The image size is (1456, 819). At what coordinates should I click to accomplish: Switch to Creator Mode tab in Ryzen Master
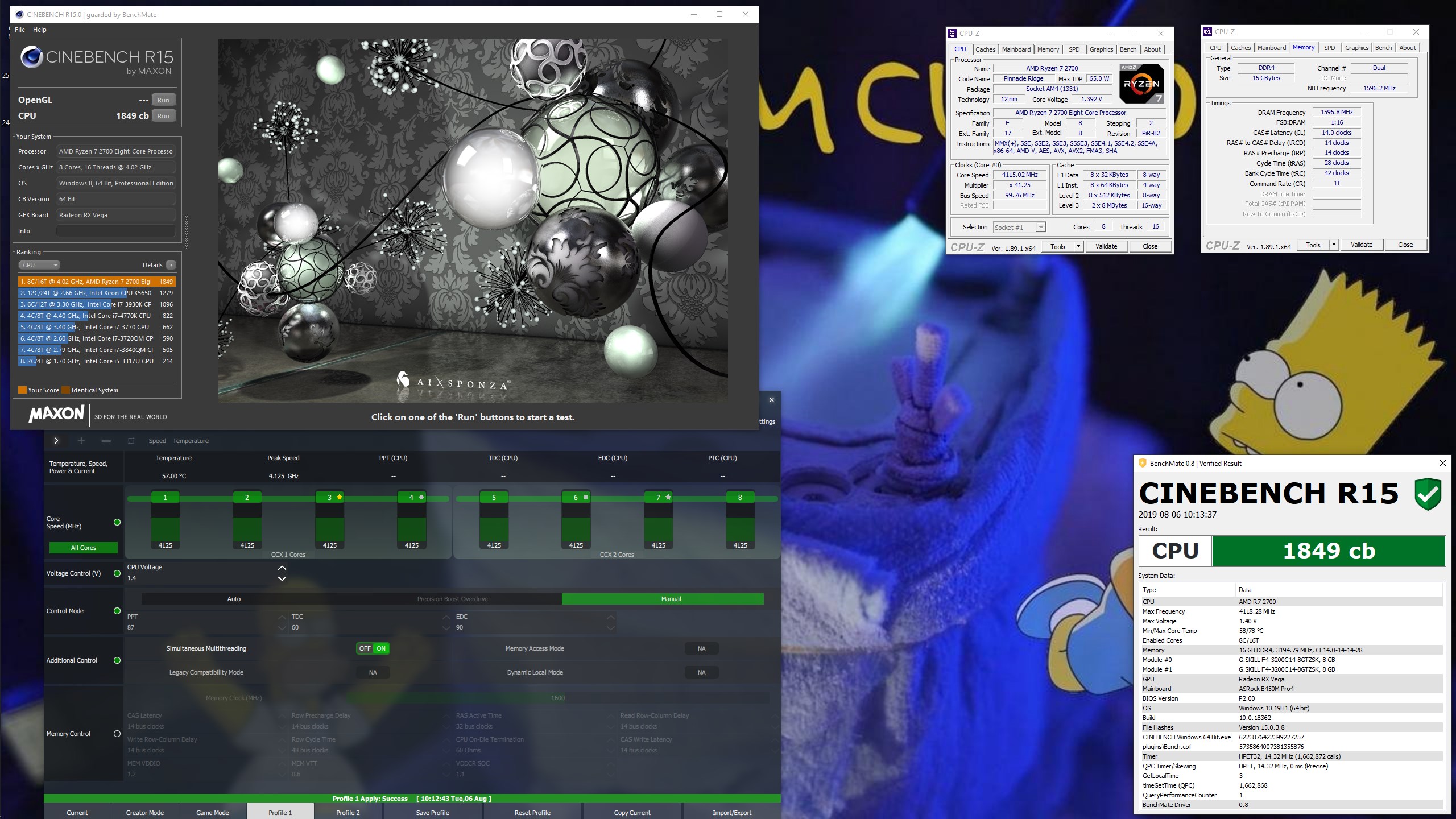(145, 812)
